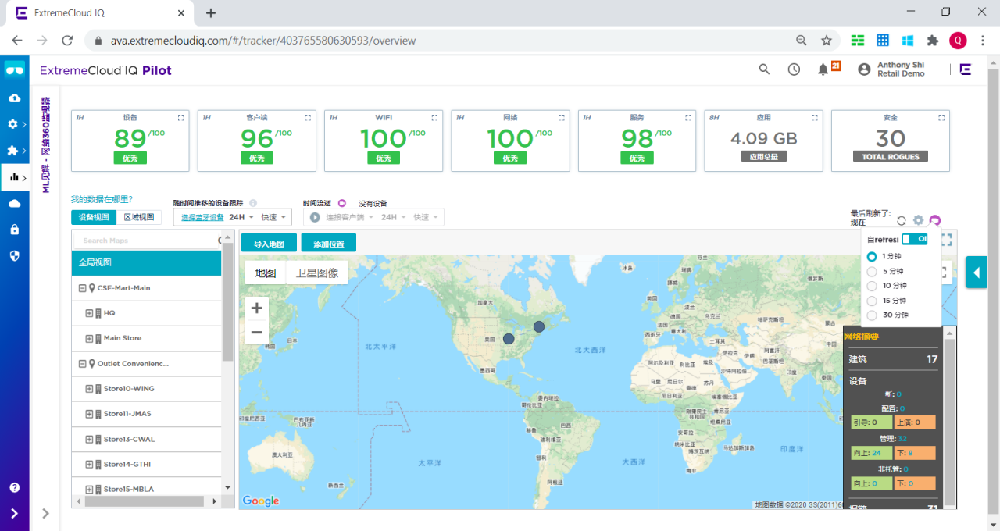
Task: Click the Search Maps input field
Action: tap(146, 240)
